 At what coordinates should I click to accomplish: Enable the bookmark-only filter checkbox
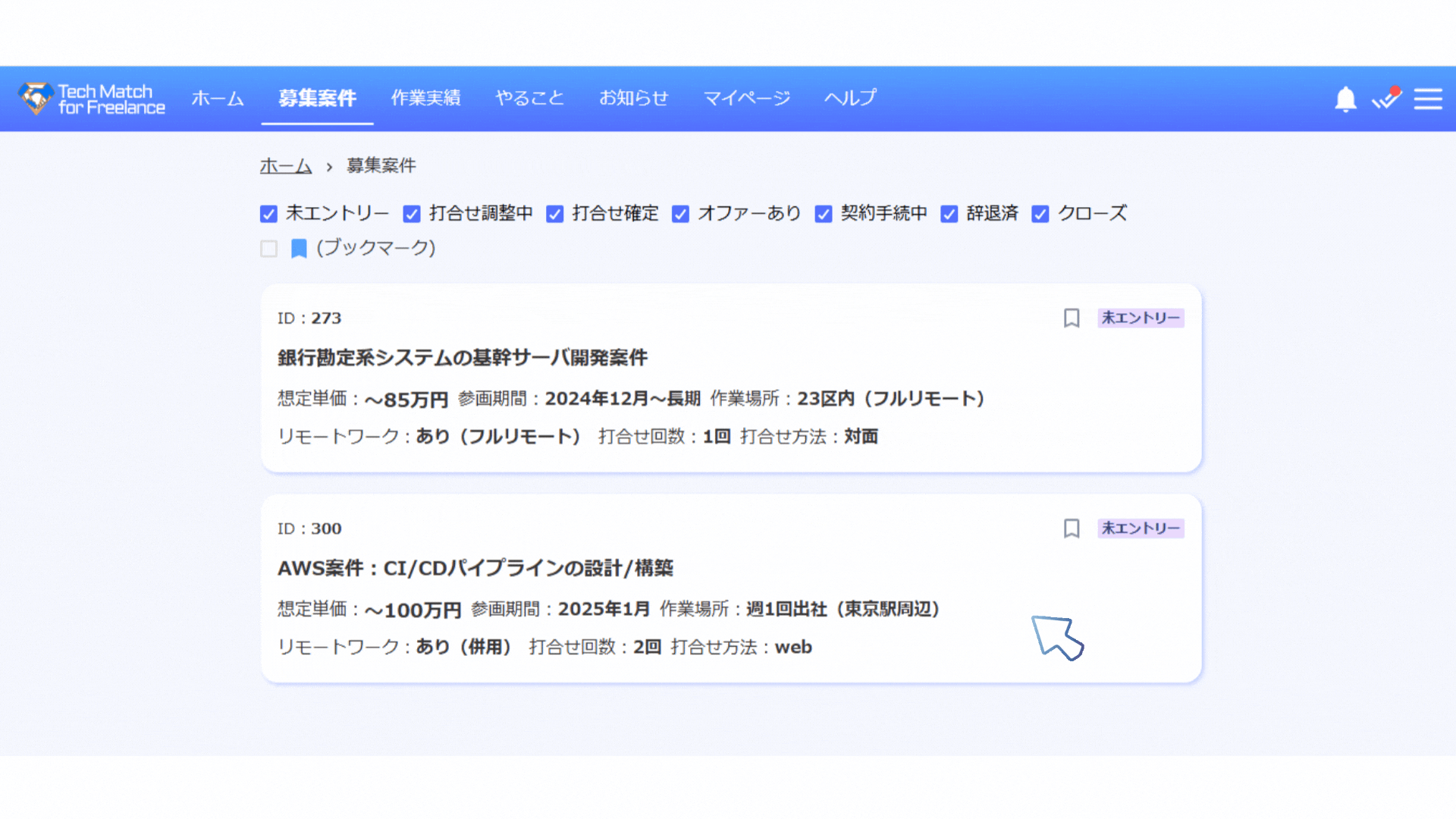click(268, 249)
